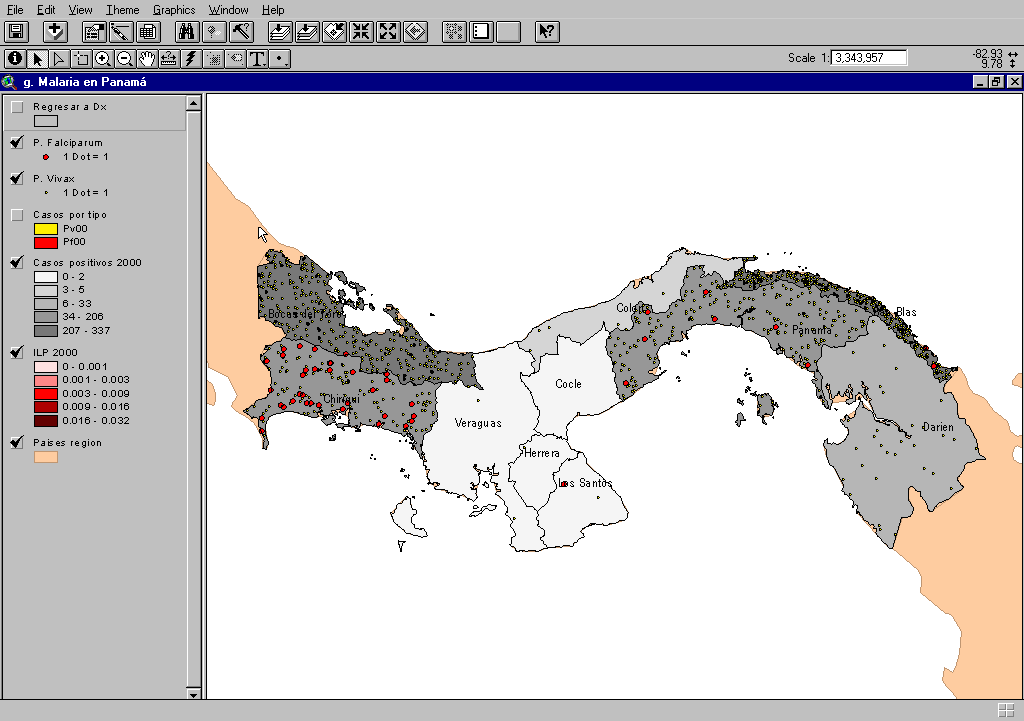
Task: Enable the Regresar a Dx theme checkbox
Action: (17, 107)
